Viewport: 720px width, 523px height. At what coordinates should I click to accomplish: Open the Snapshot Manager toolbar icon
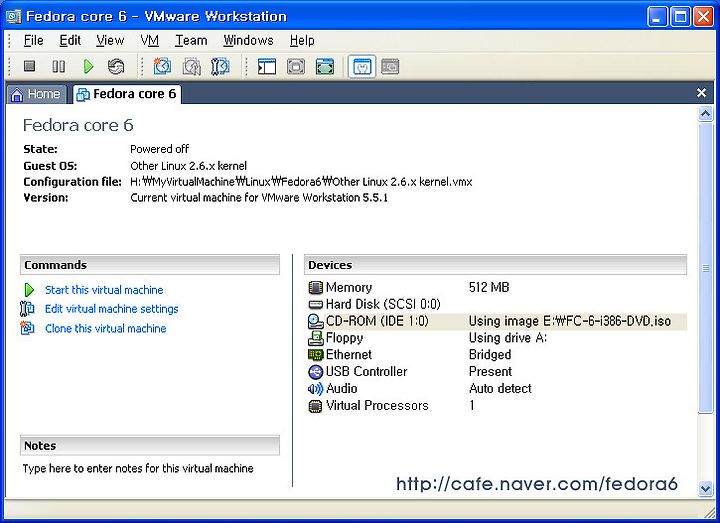(x=220, y=67)
